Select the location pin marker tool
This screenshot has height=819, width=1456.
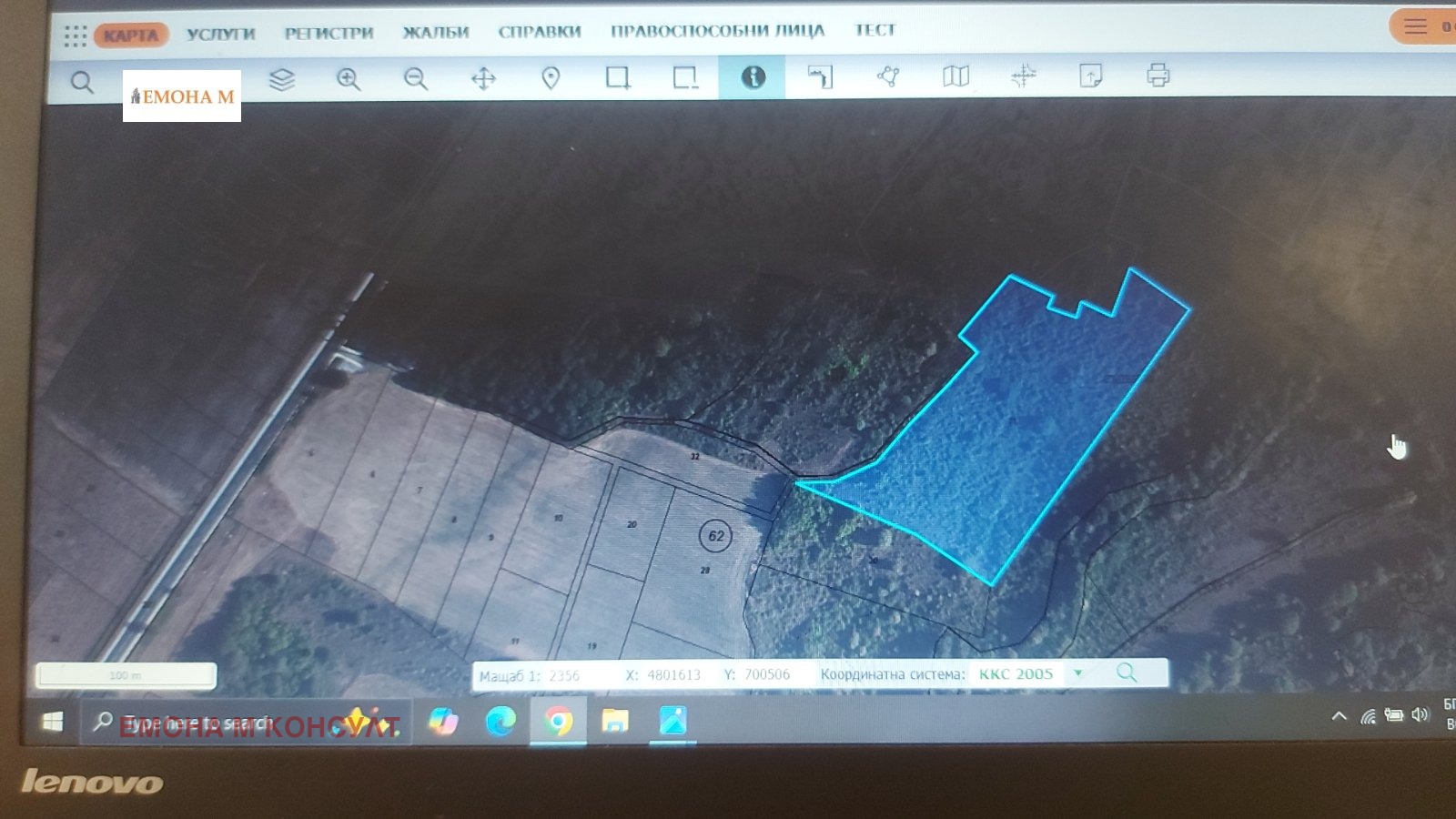pos(551,78)
